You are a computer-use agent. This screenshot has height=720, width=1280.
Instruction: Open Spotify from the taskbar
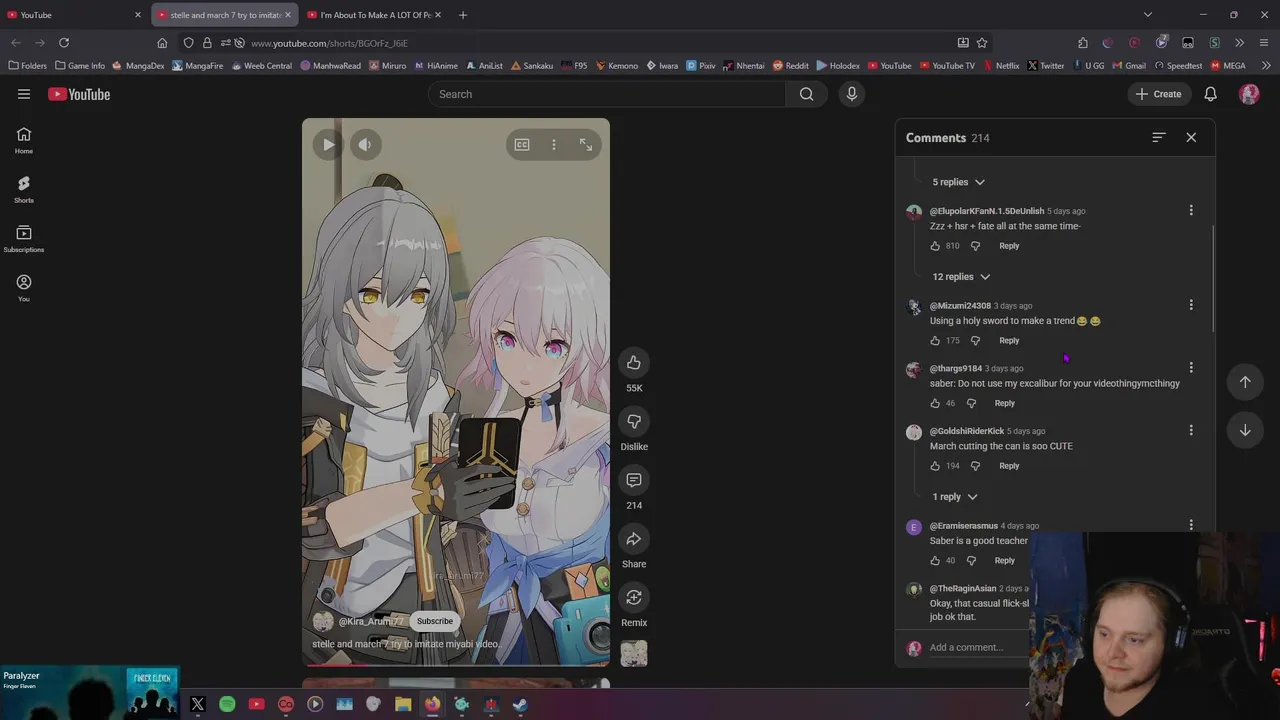pyautogui.click(x=227, y=705)
